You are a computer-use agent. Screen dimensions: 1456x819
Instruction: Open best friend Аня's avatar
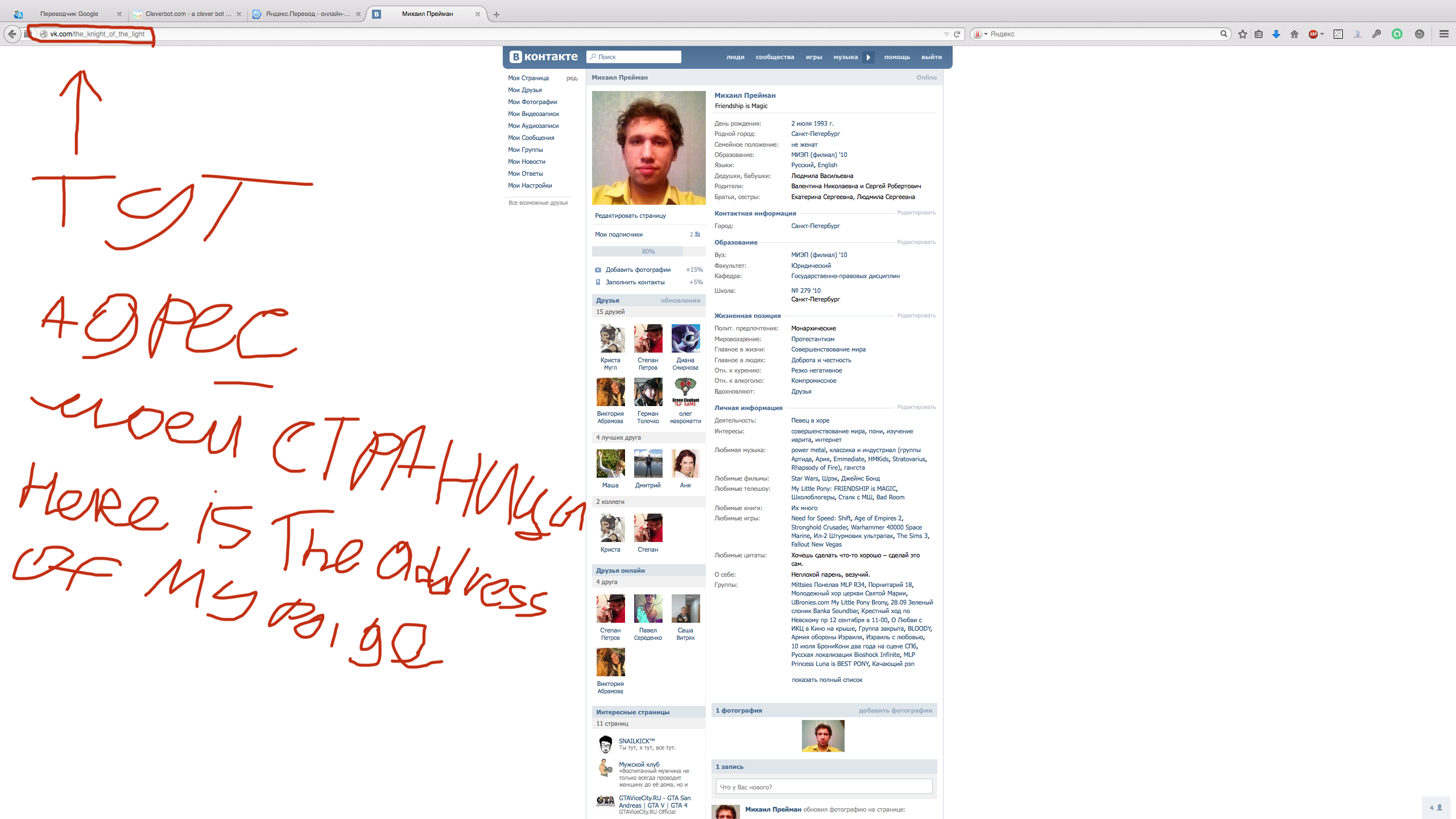point(685,464)
